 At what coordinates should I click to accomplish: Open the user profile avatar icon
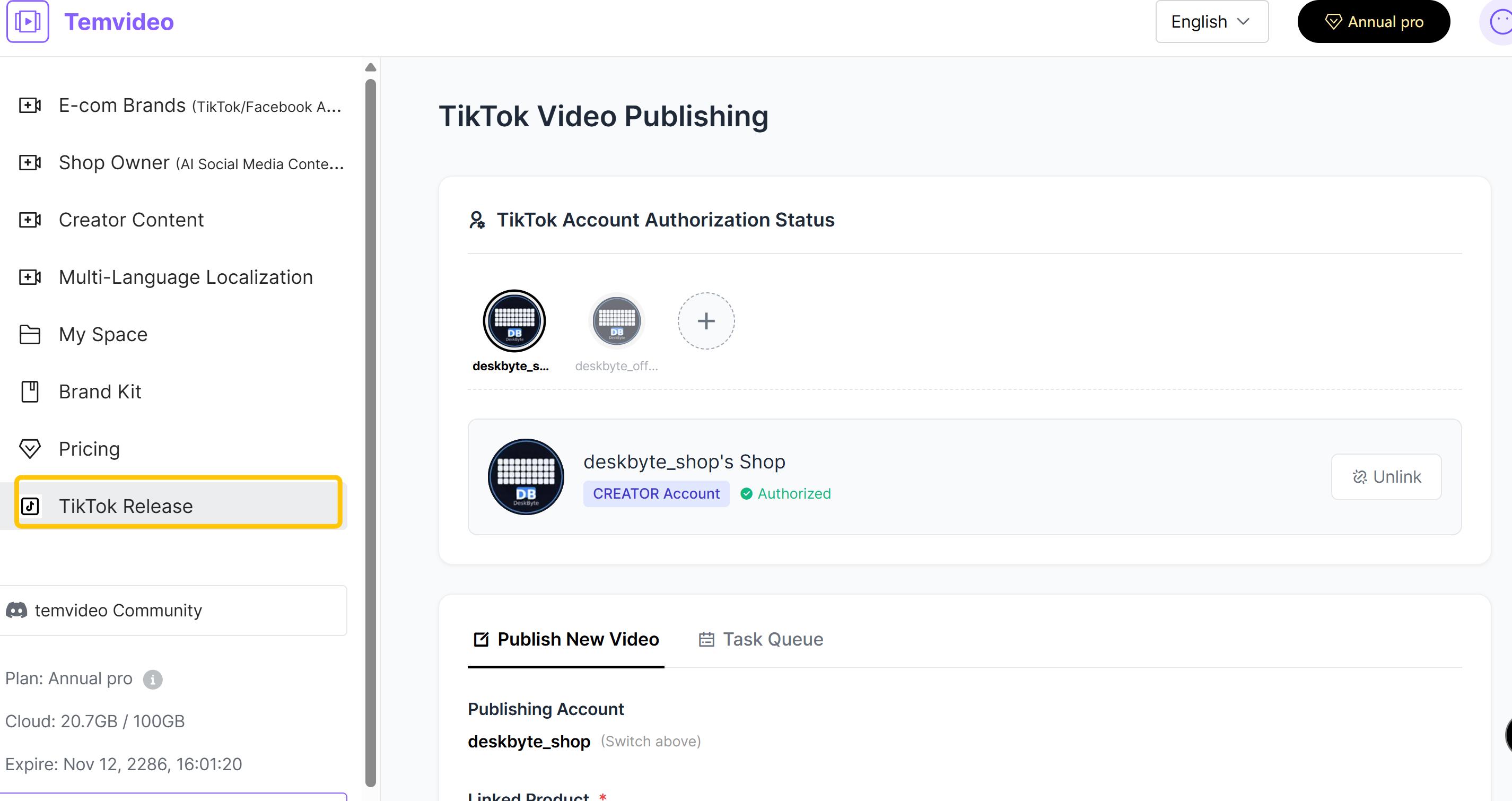(1500, 22)
